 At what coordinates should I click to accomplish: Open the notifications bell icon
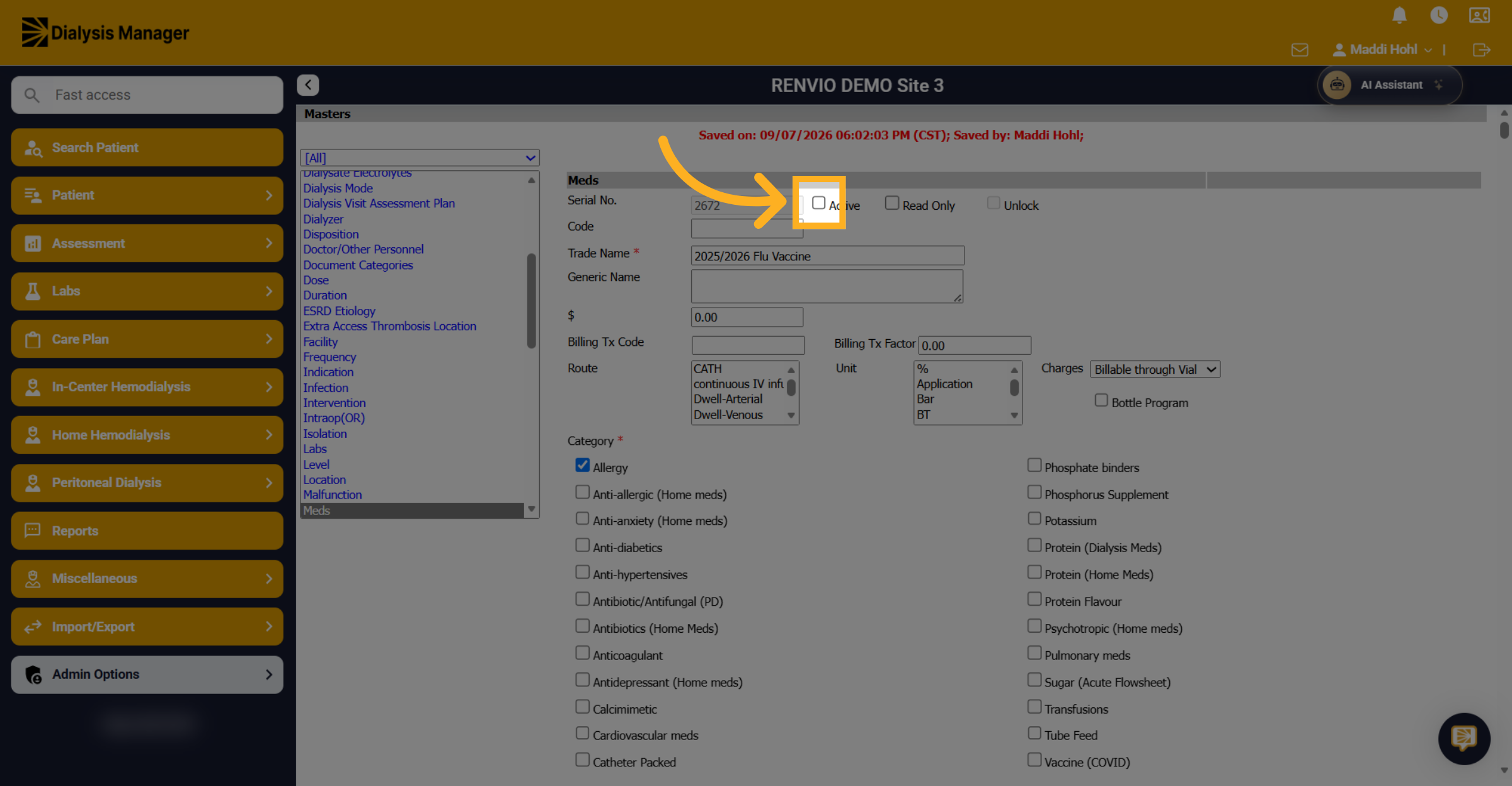[1399, 15]
